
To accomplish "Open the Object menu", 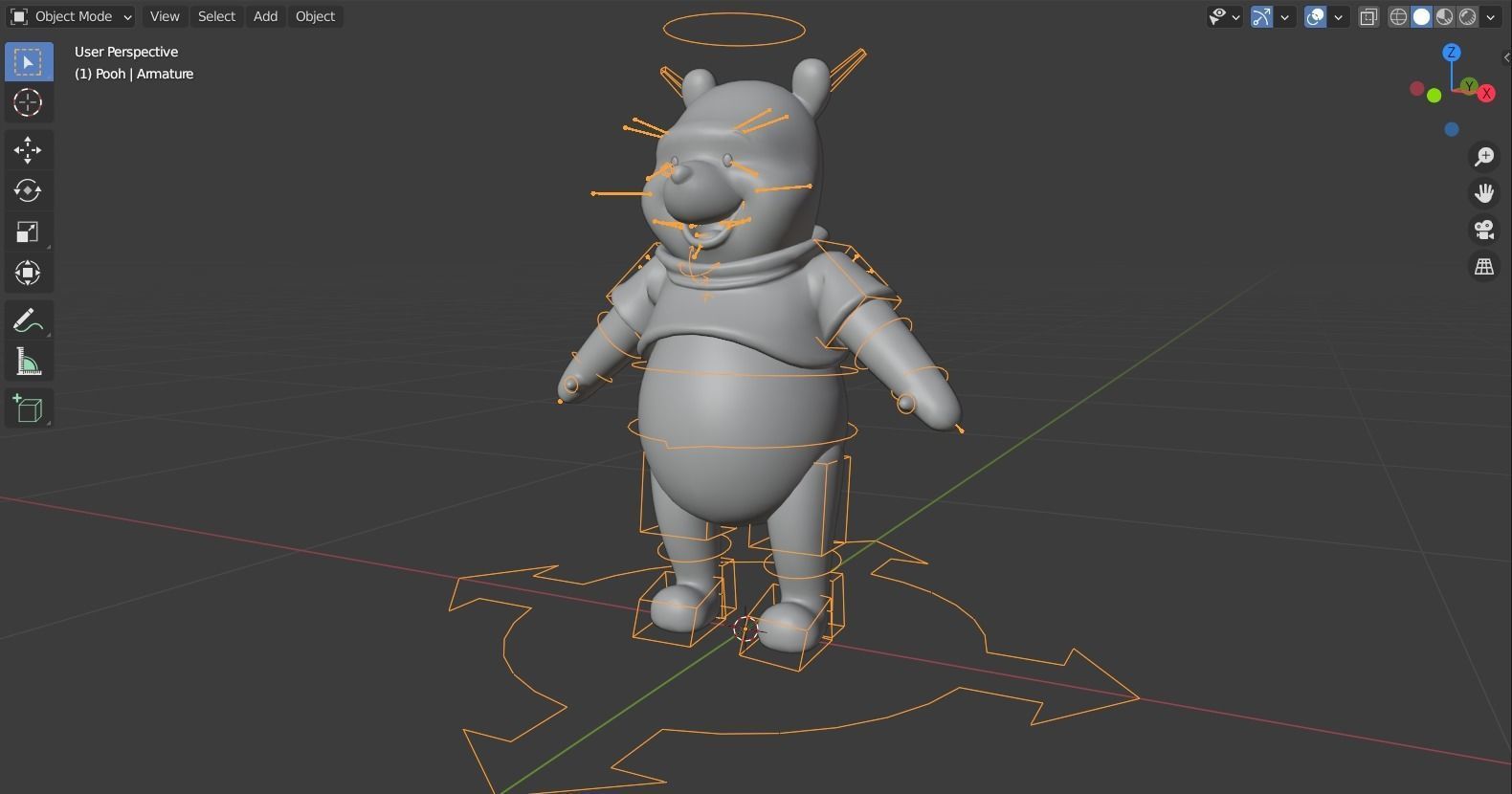I will point(315,16).
